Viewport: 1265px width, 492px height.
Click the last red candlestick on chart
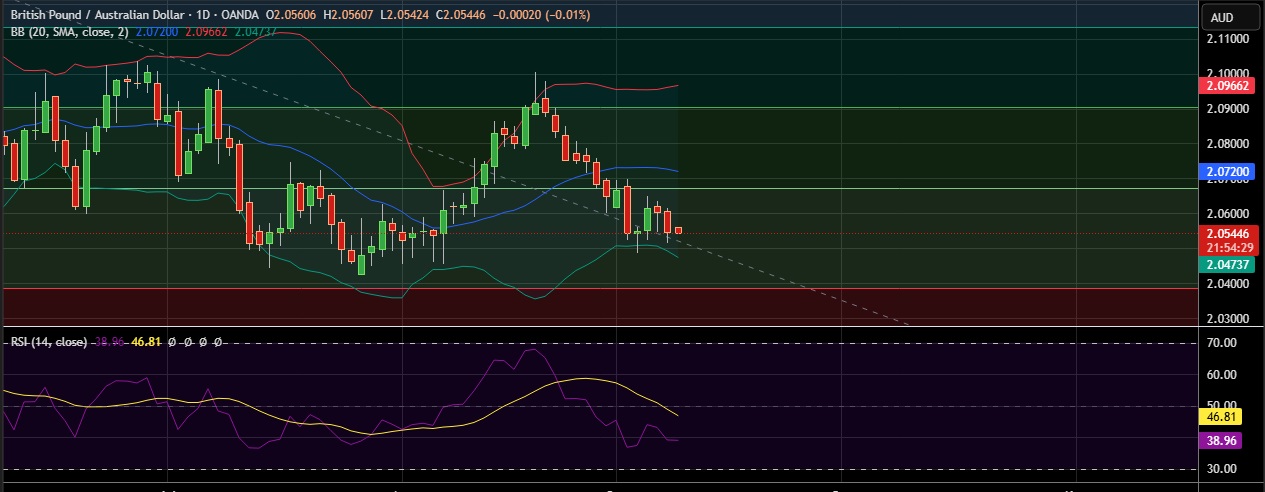pyautogui.click(x=678, y=231)
